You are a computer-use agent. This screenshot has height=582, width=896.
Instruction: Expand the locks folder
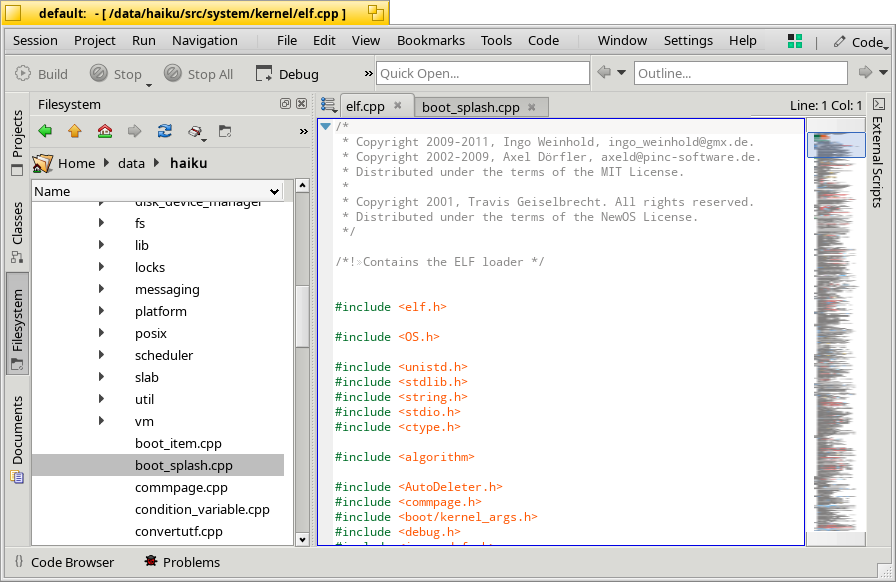(x=101, y=266)
